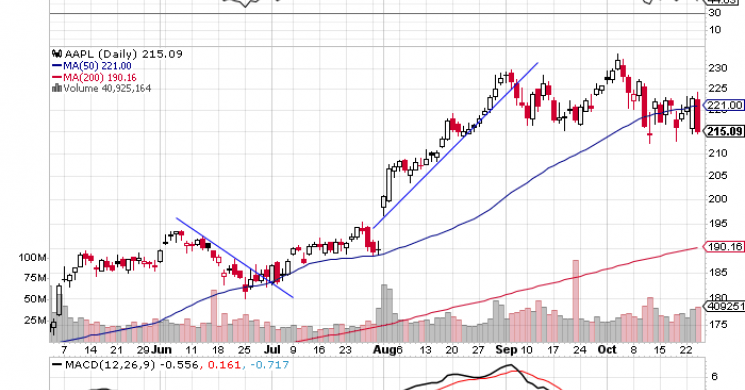The height and width of the screenshot is (390, 745).
Task: Click the 175 price axis label
Action: [717, 324]
